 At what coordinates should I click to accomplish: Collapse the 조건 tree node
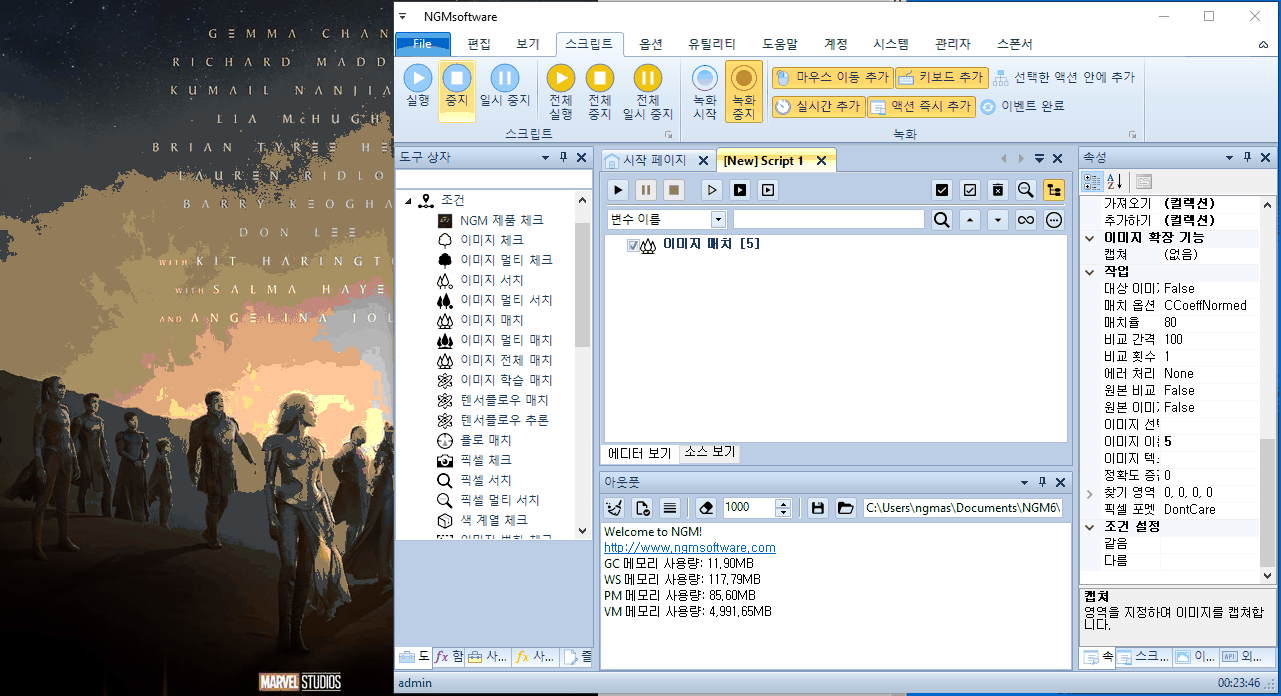pos(408,201)
